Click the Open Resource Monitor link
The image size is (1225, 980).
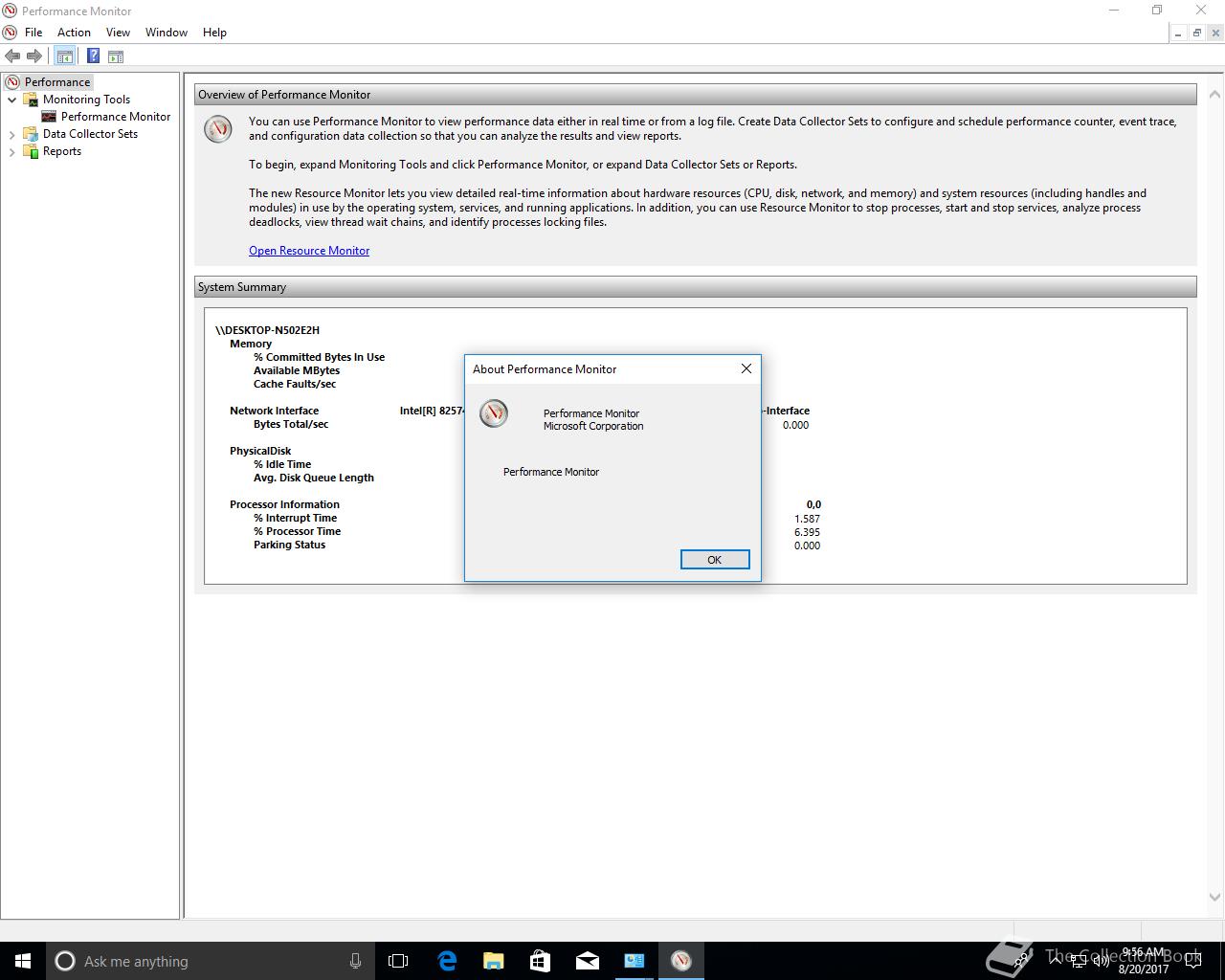[309, 251]
